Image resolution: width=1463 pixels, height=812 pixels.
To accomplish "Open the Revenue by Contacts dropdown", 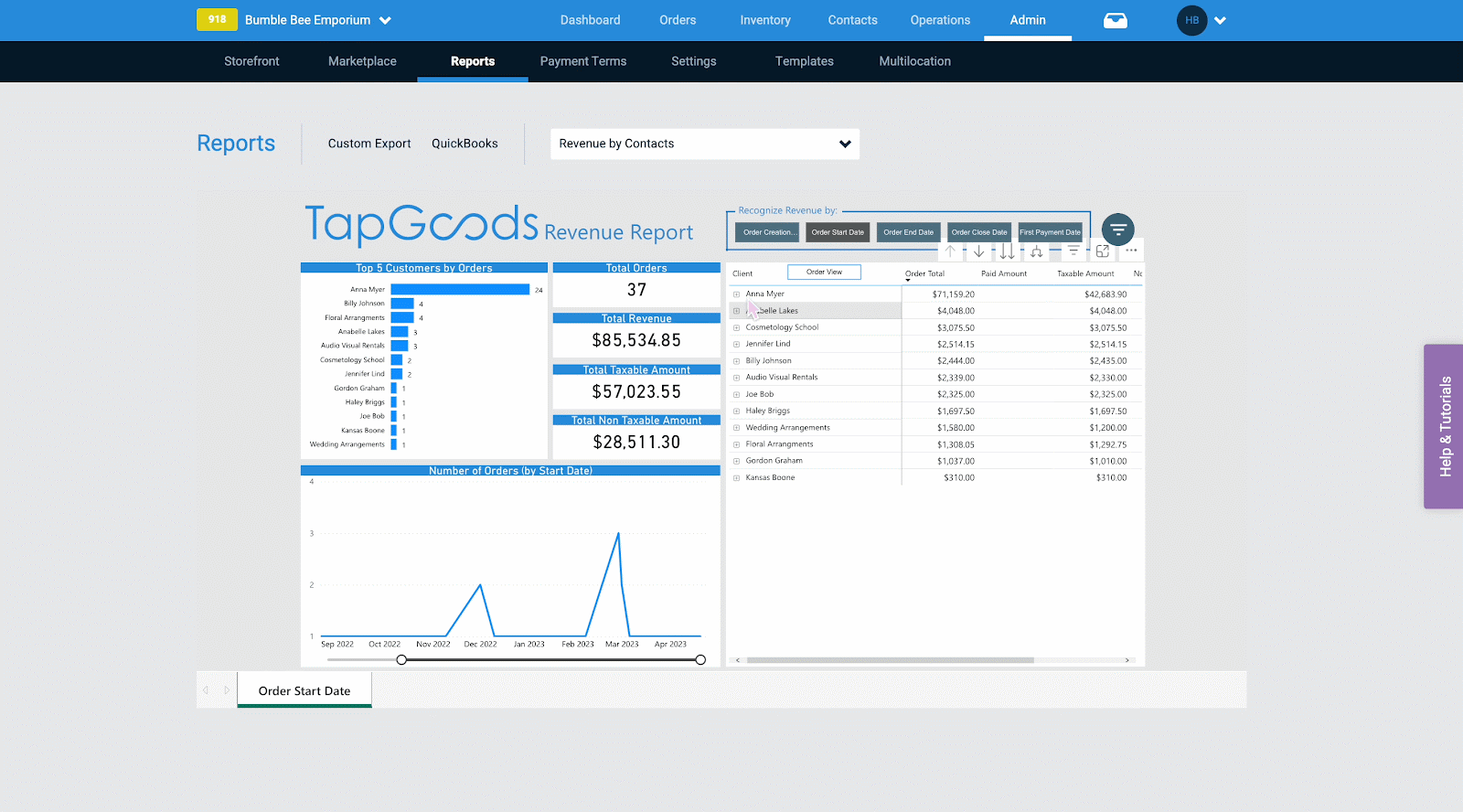I will [705, 144].
